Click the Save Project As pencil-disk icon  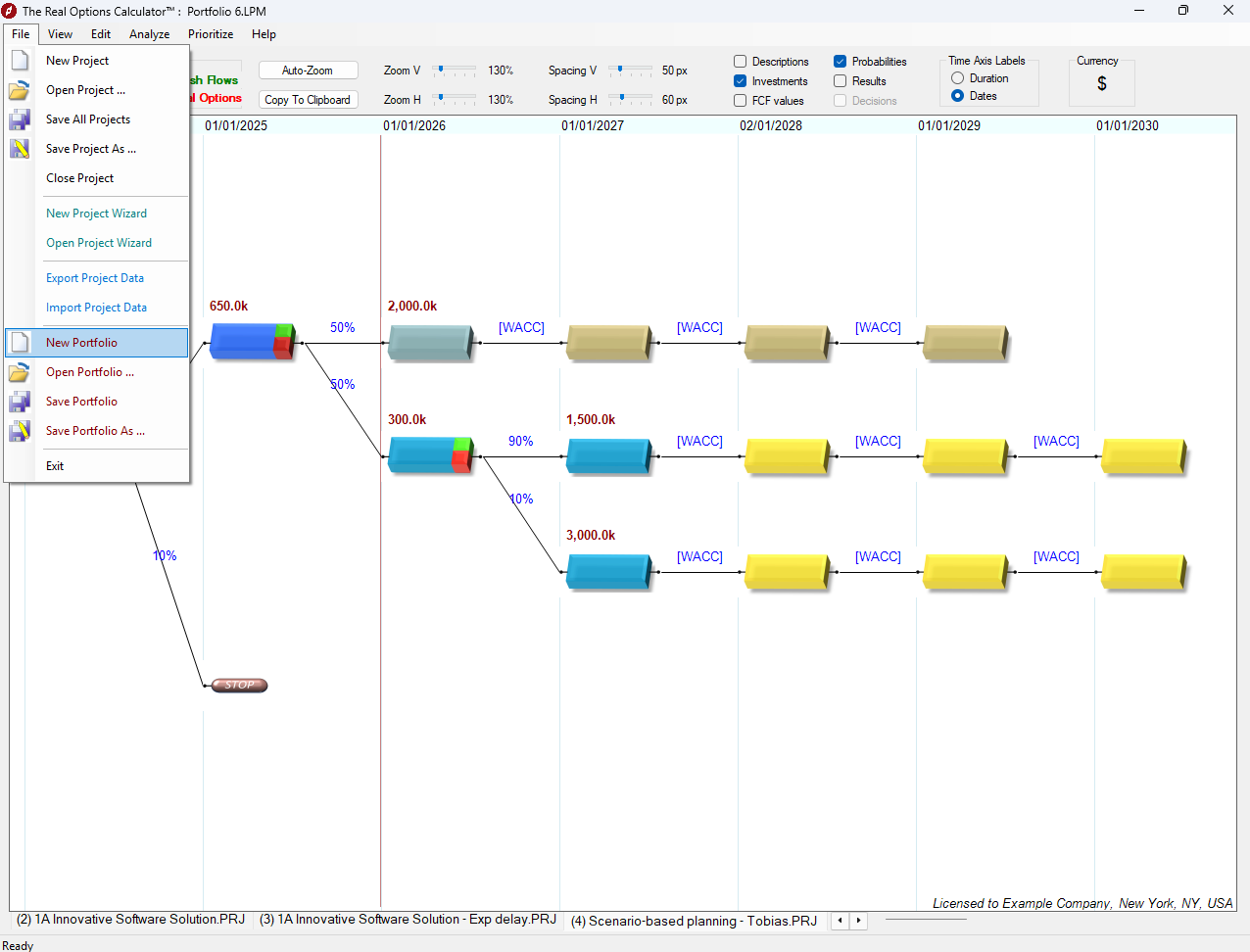(20, 148)
